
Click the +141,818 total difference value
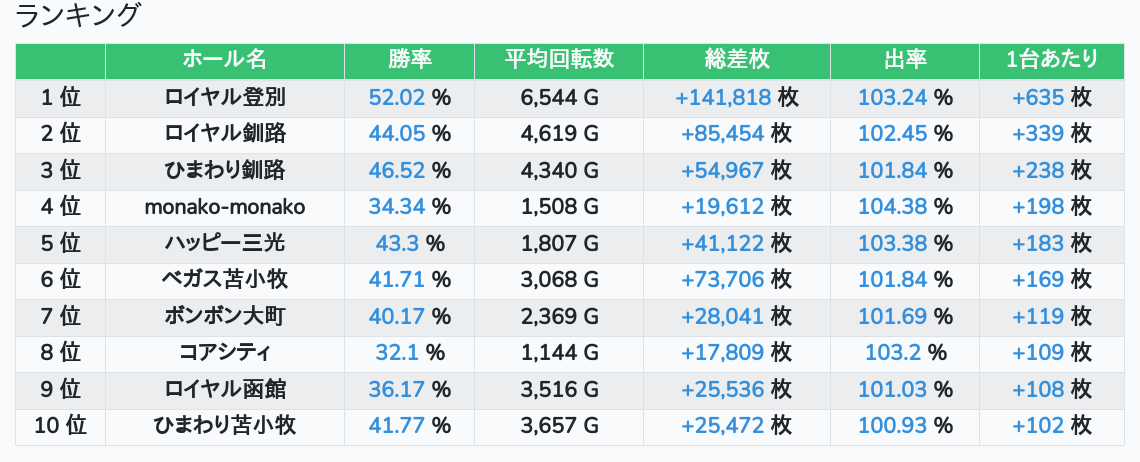click(x=723, y=97)
